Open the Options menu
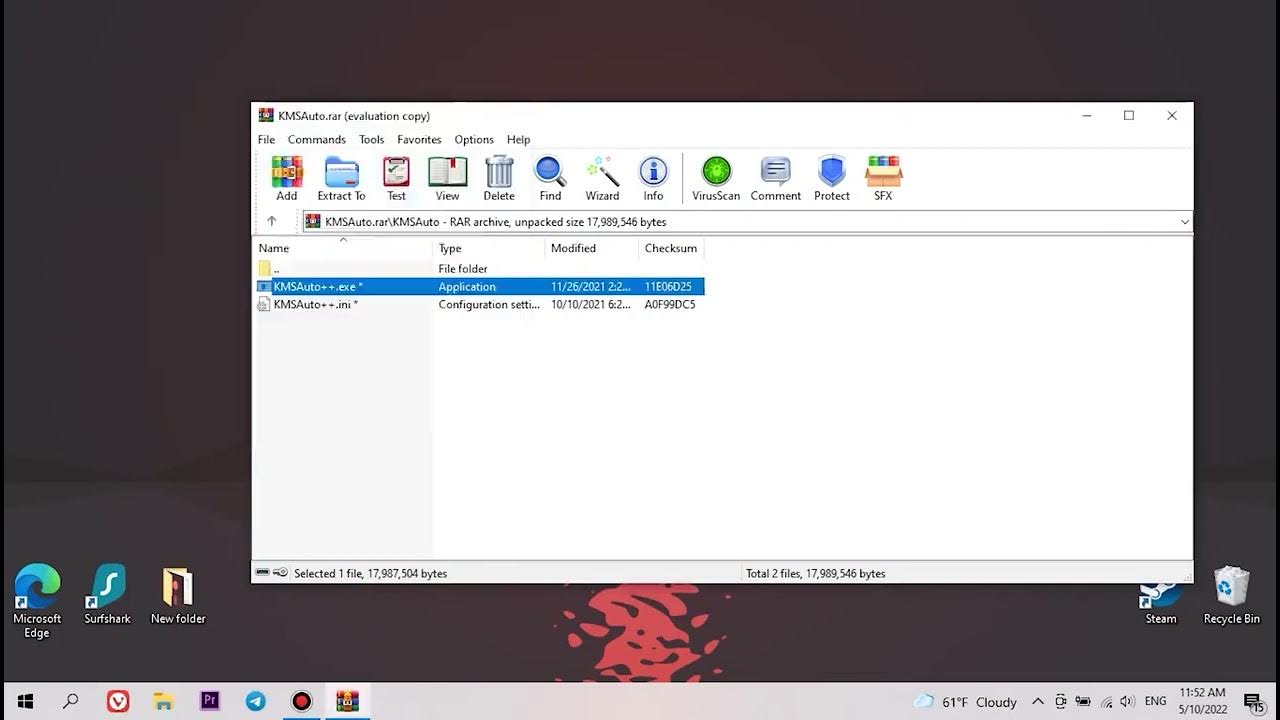Screen dimensions: 1280x720 pyautogui.click(x=474, y=140)
